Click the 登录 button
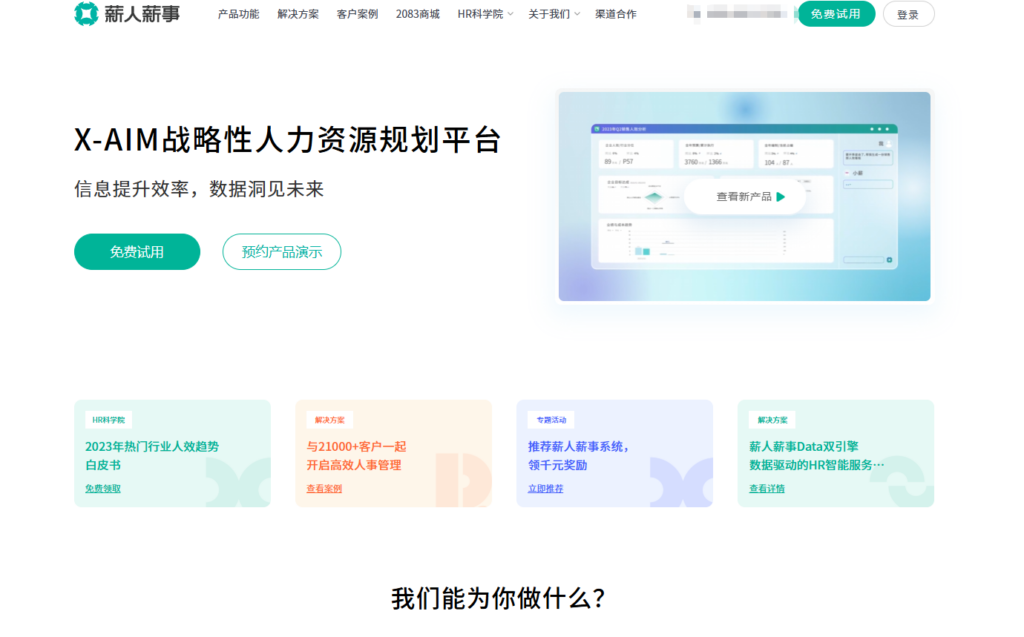This screenshot has width=1024, height=637. [907, 14]
